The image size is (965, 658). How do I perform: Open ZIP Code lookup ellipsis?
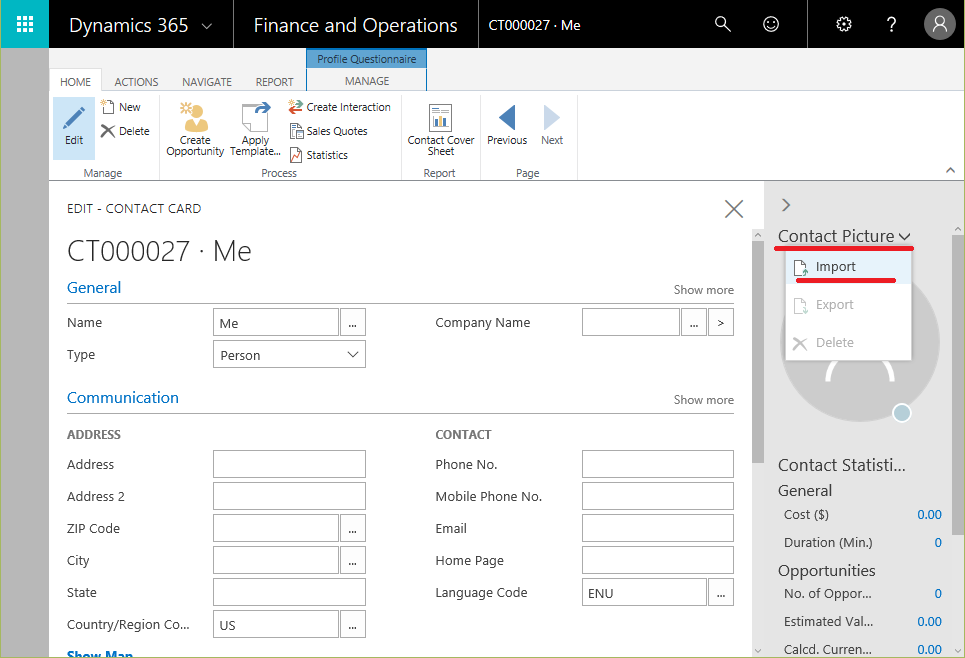point(353,528)
